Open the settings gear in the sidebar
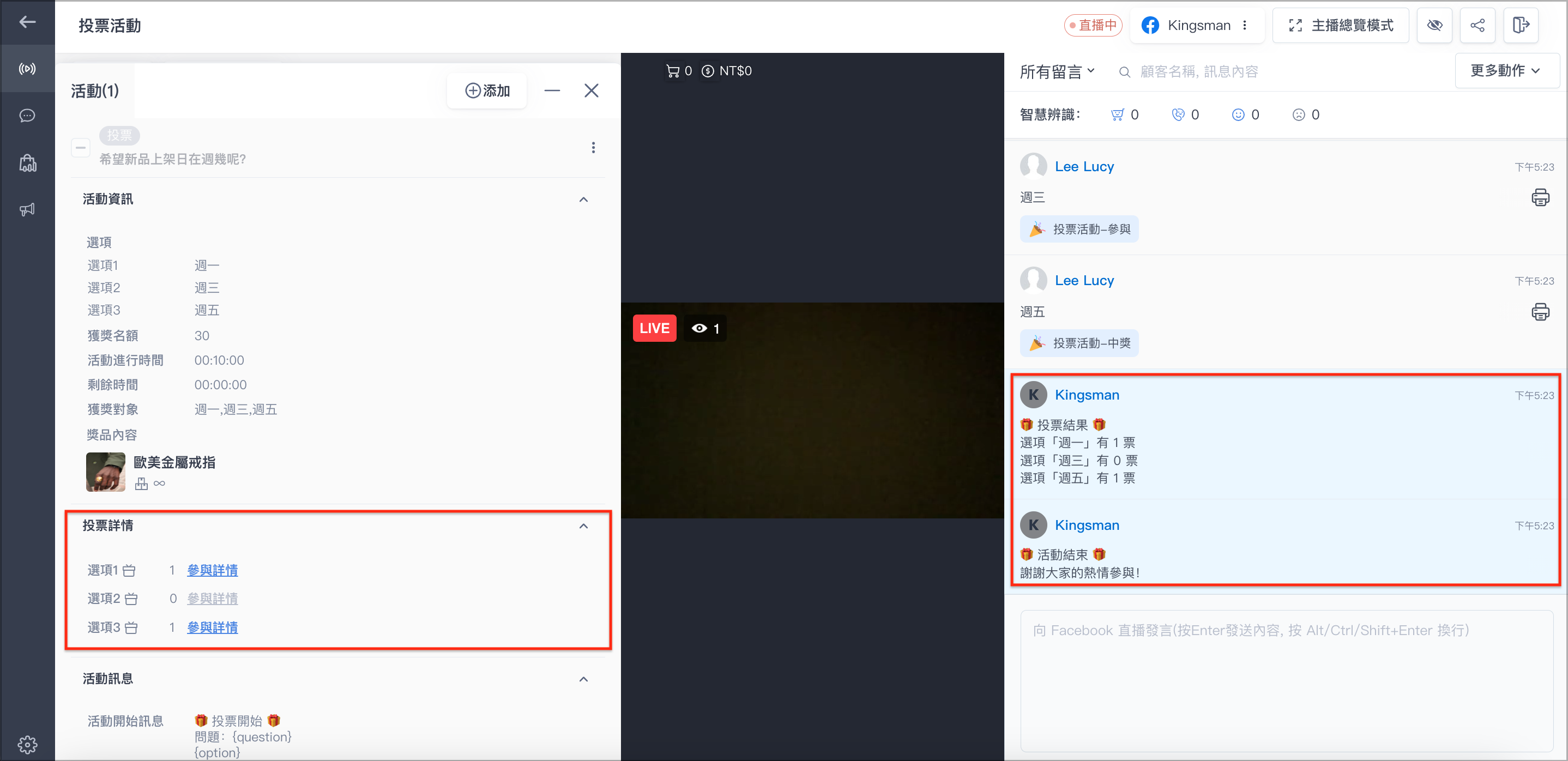The height and width of the screenshot is (761, 1568). 27,744
